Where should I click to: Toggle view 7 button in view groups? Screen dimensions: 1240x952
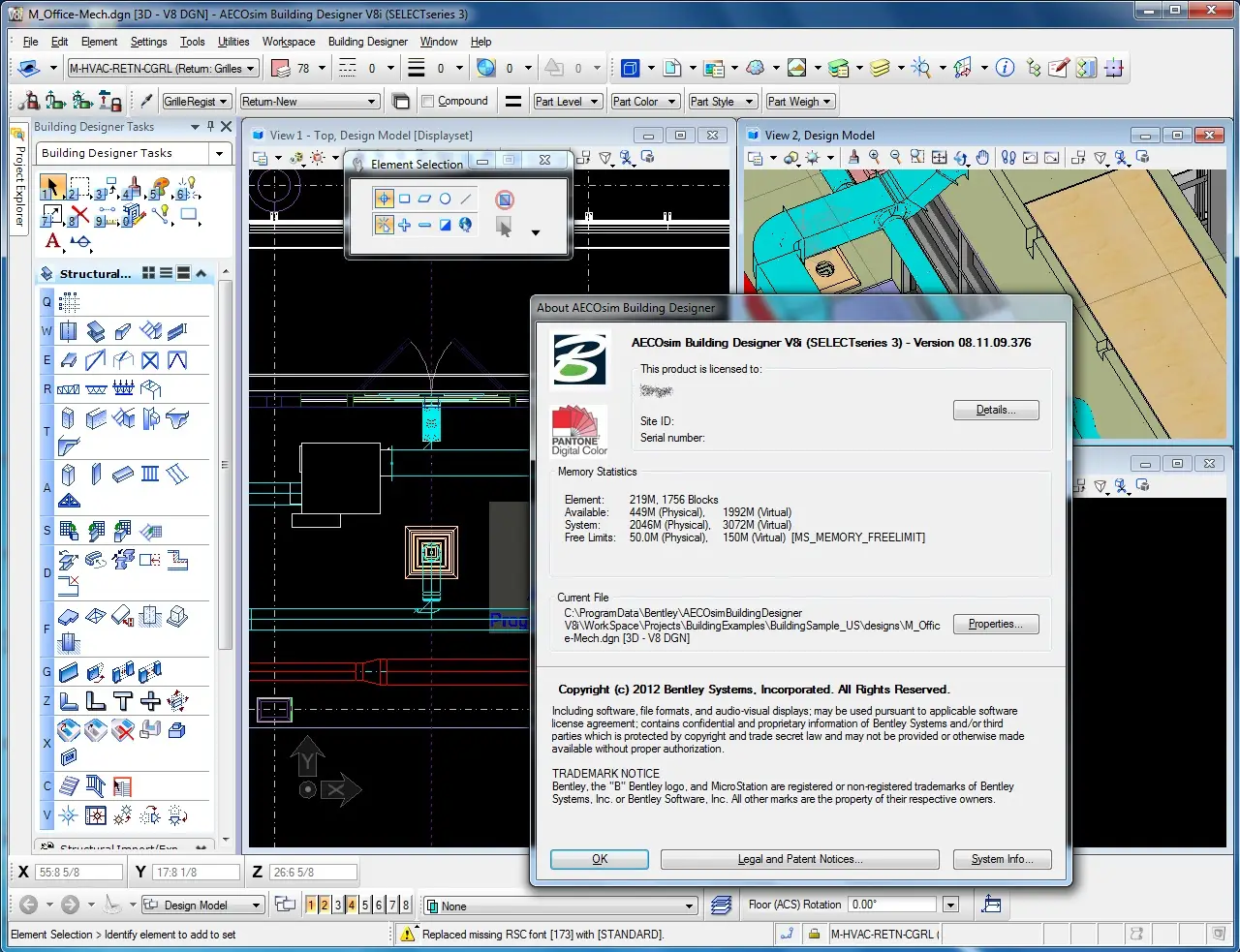pos(392,905)
